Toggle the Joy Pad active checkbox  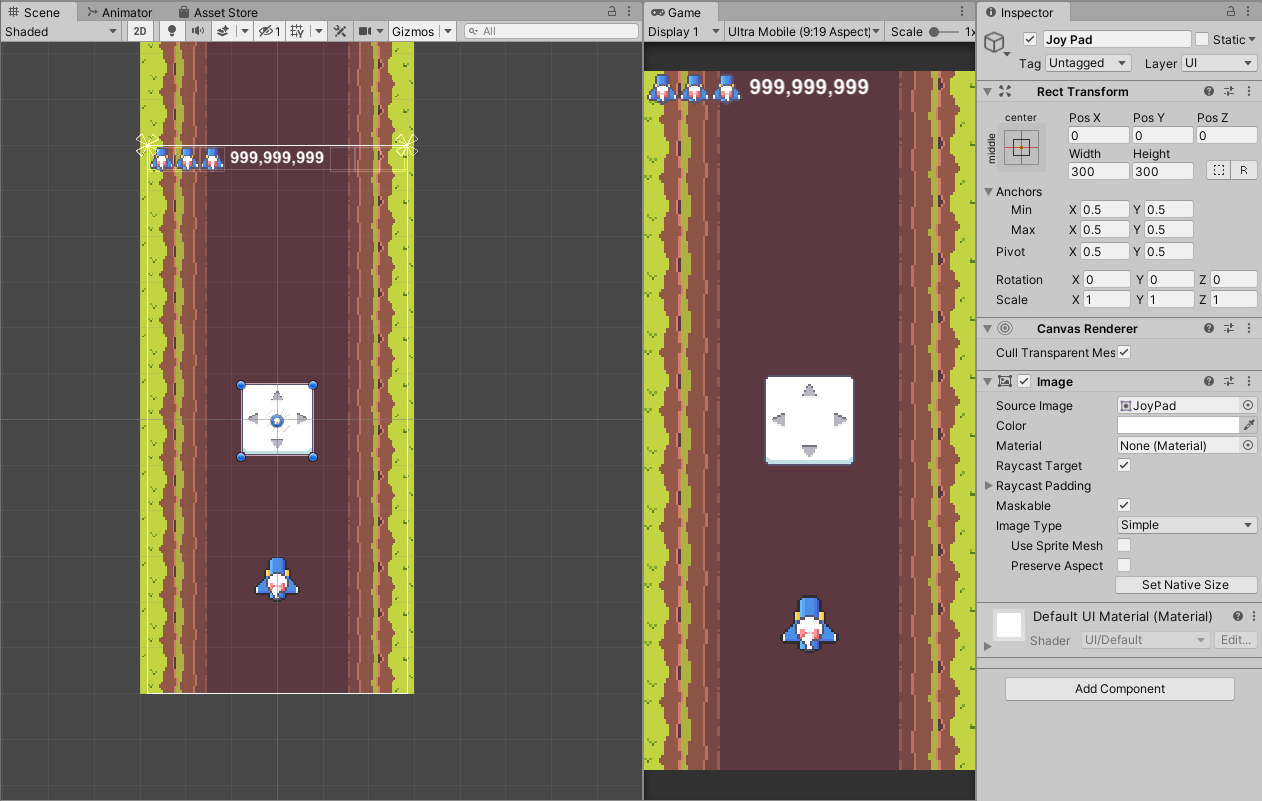1031,39
